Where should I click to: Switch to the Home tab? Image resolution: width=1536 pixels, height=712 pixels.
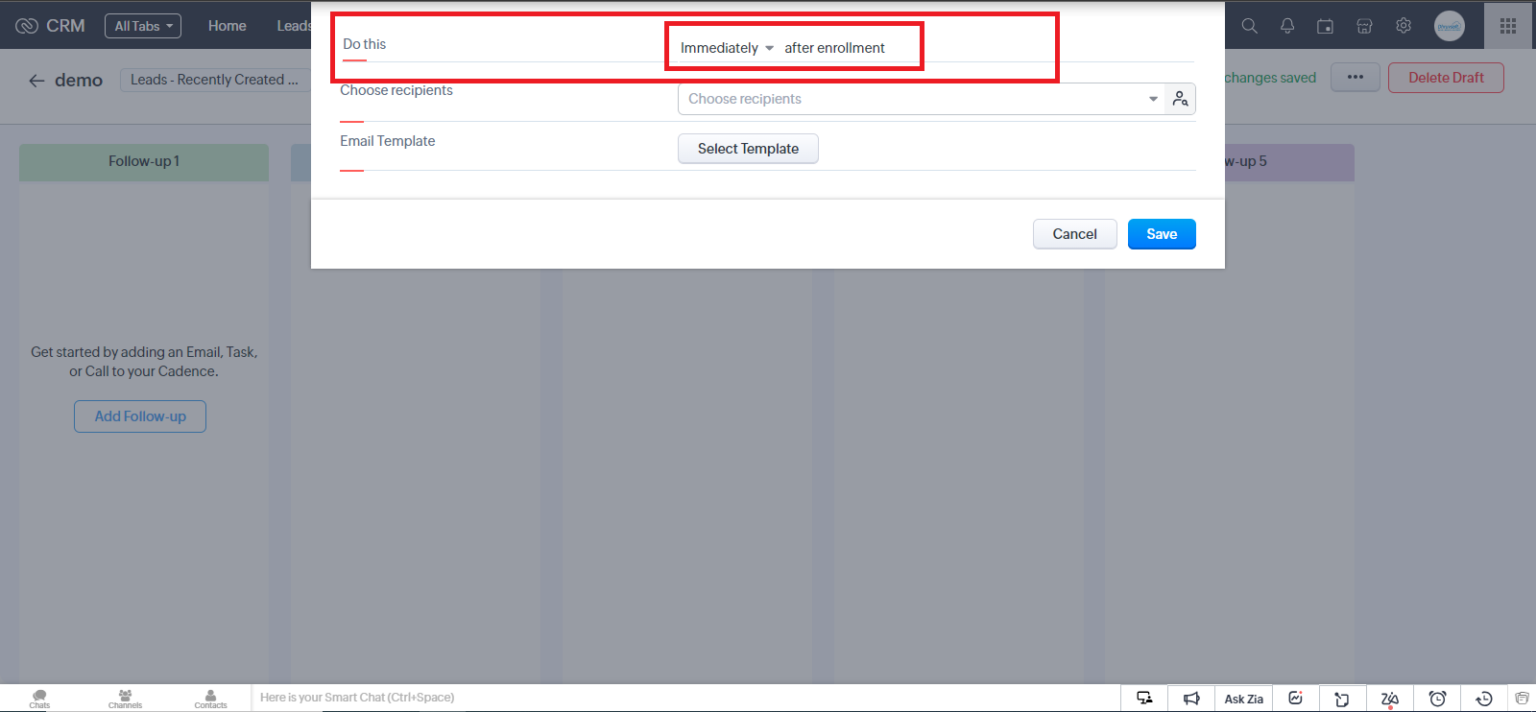pos(227,25)
